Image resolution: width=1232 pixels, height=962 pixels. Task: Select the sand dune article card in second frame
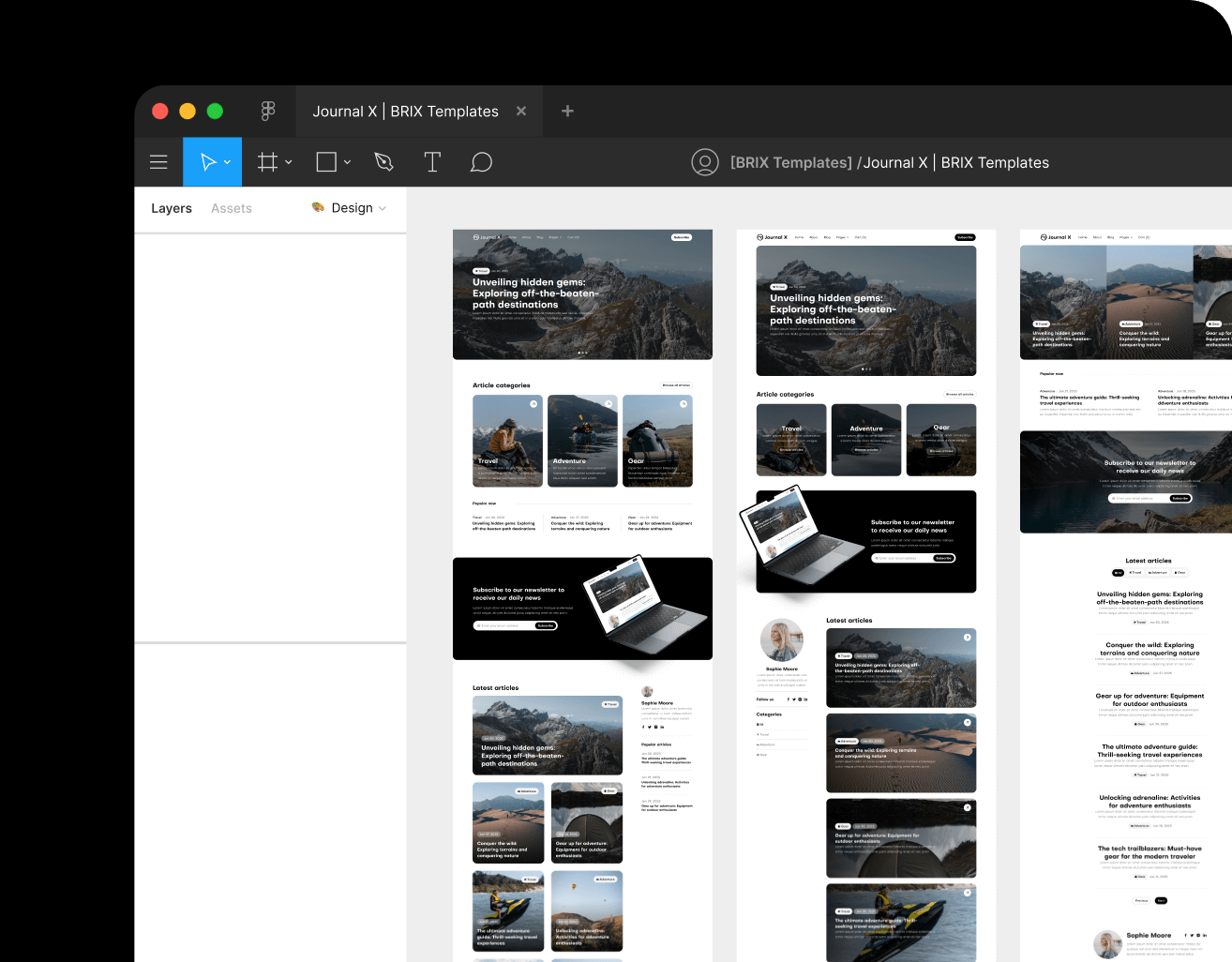(x=901, y=753)
